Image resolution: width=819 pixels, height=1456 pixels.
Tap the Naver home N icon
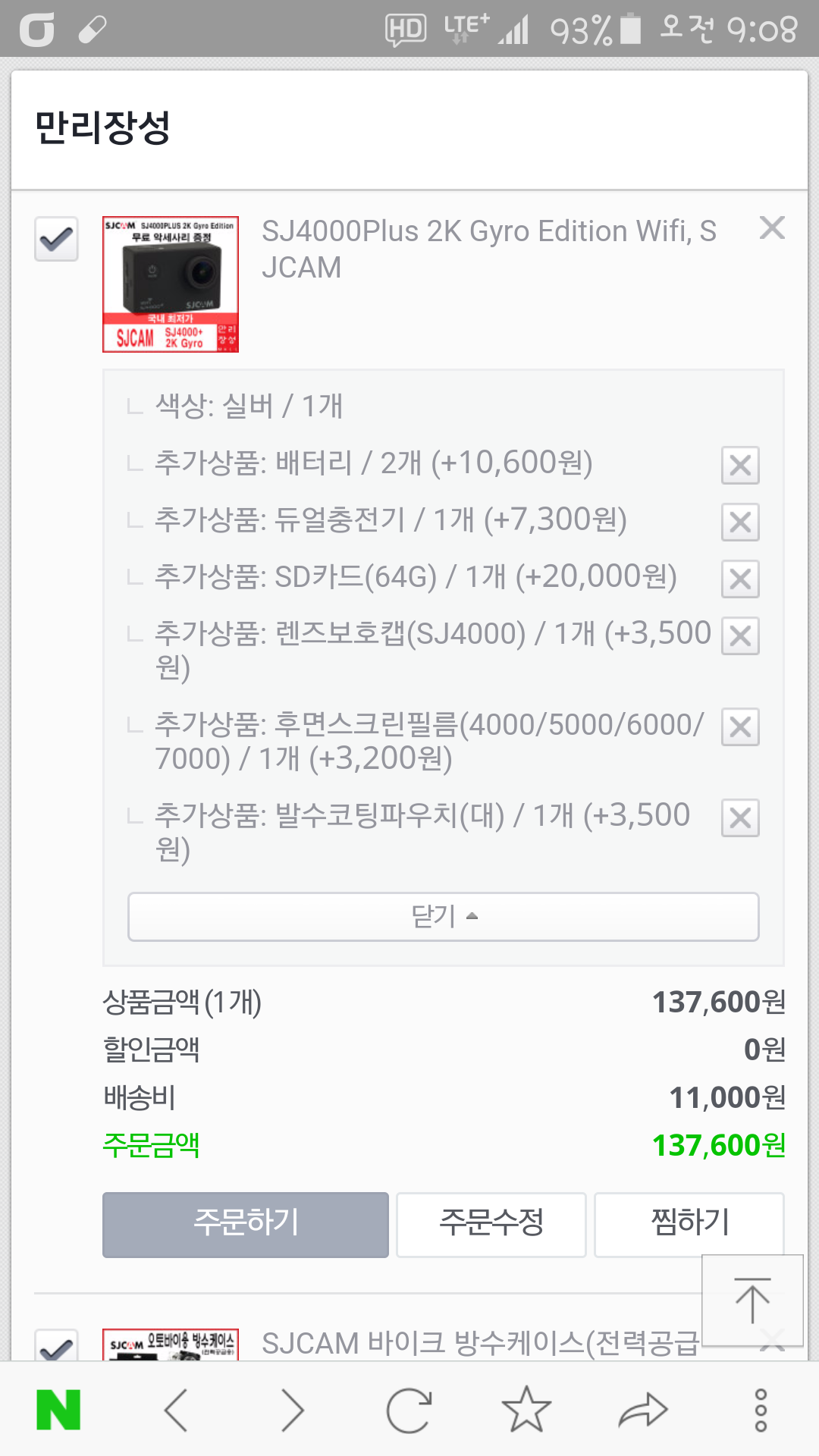[x=58, y=1410]
